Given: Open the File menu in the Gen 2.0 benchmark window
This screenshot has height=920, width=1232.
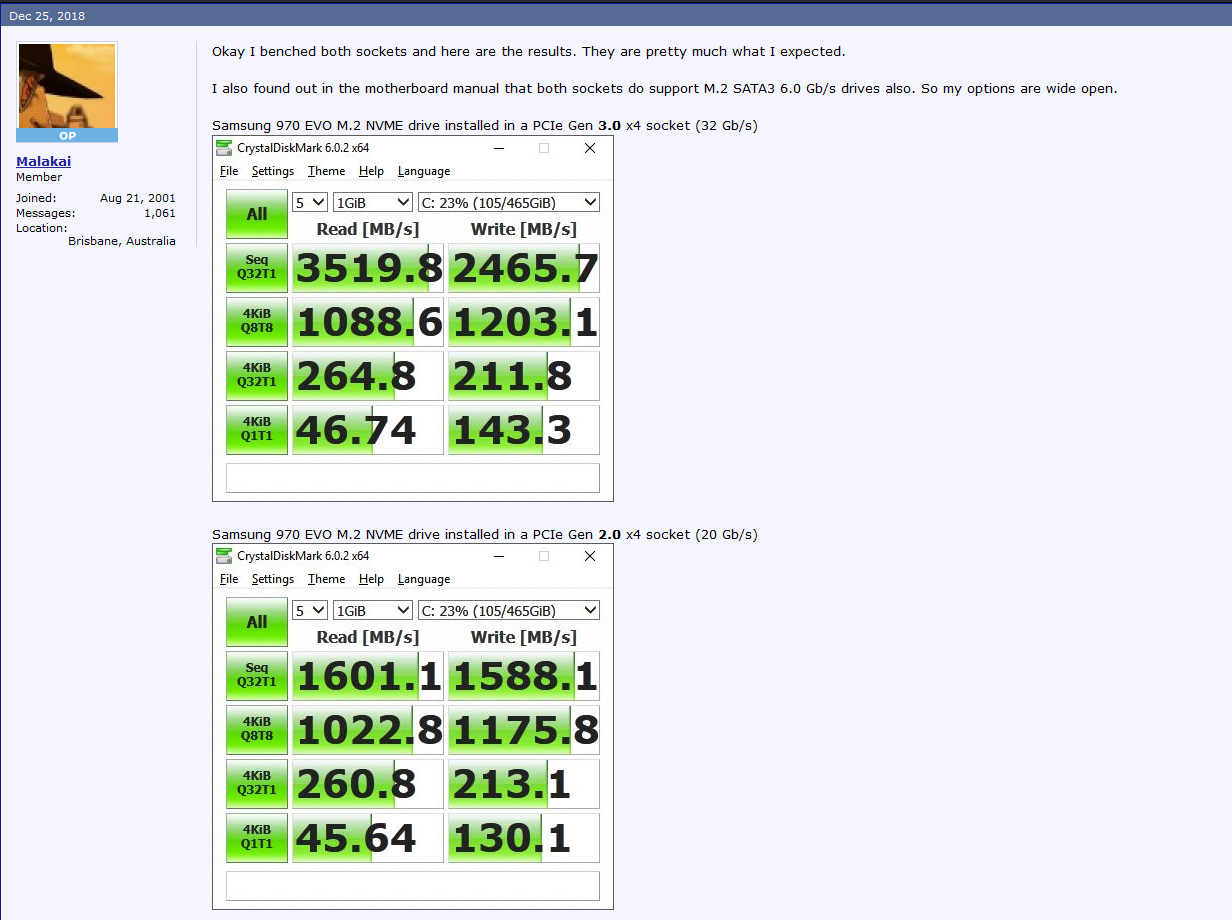Looking at the screenshot, I should pyautogui.click(x=229, y=579).
